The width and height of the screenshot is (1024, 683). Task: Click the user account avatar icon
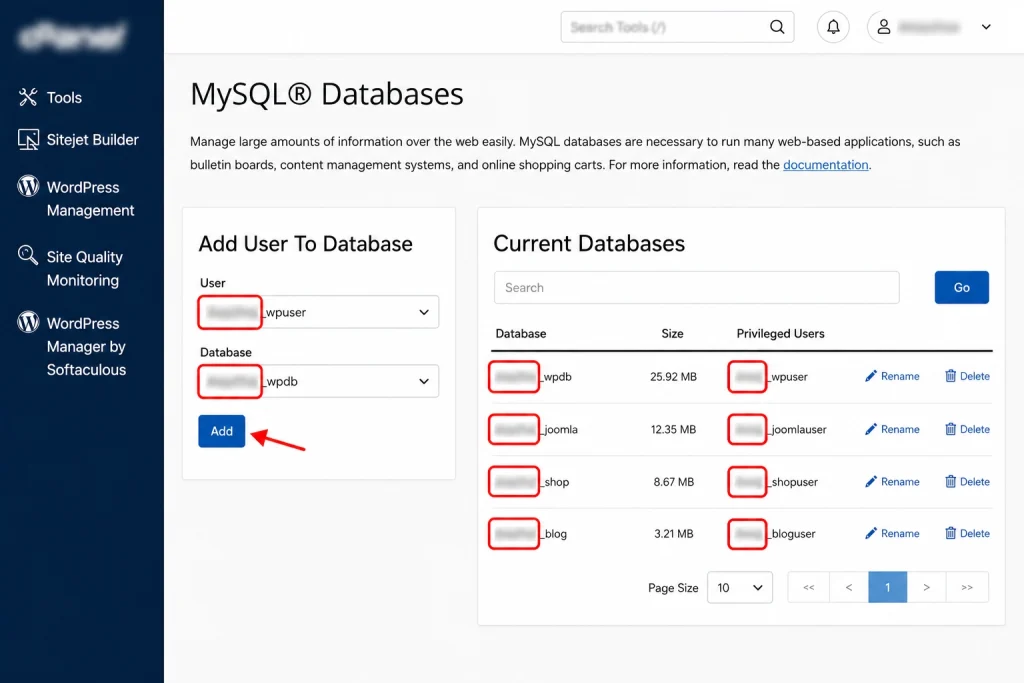pyautogui.click(x=884, y=27)
